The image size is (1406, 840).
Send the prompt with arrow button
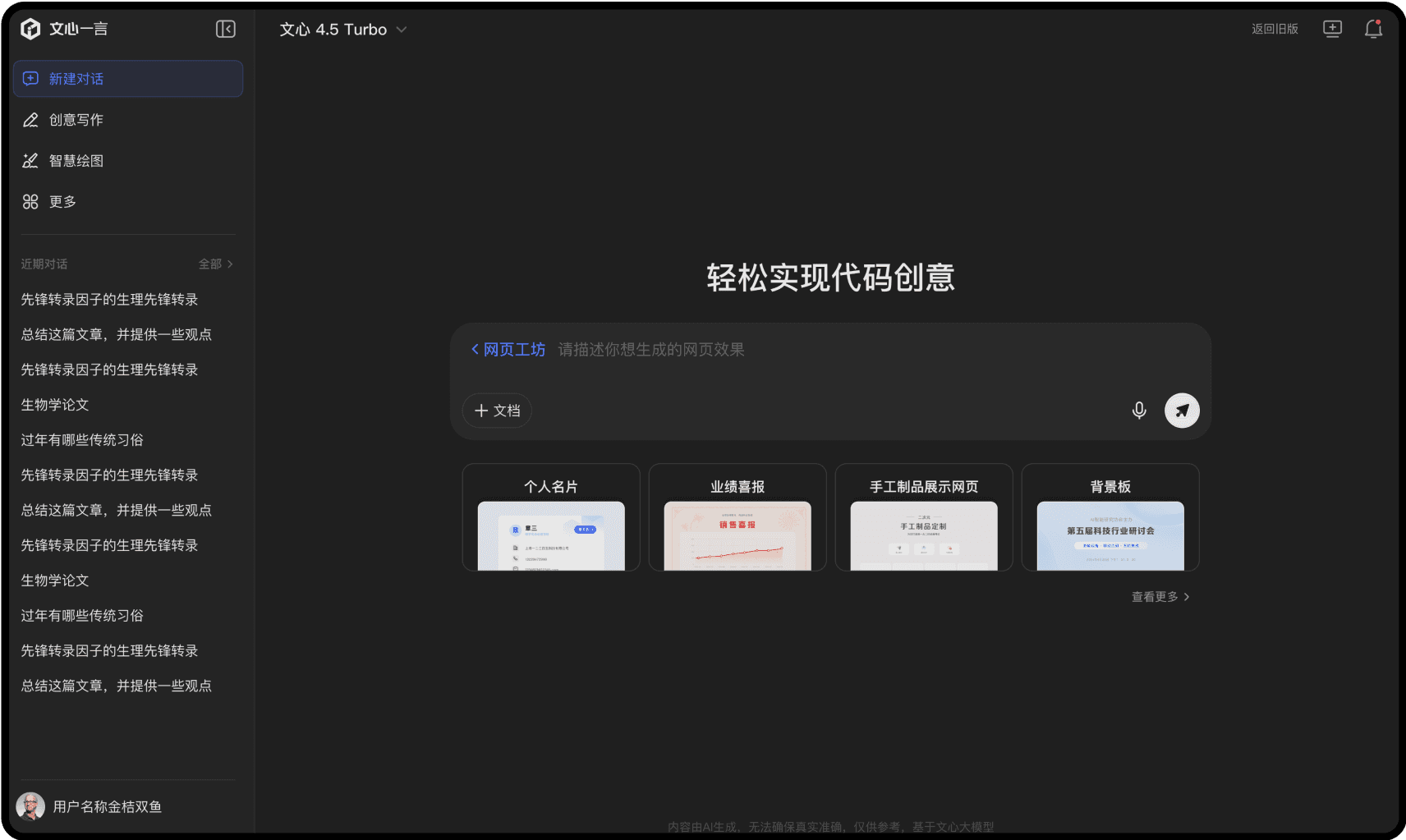click(x=1182, y=411)
